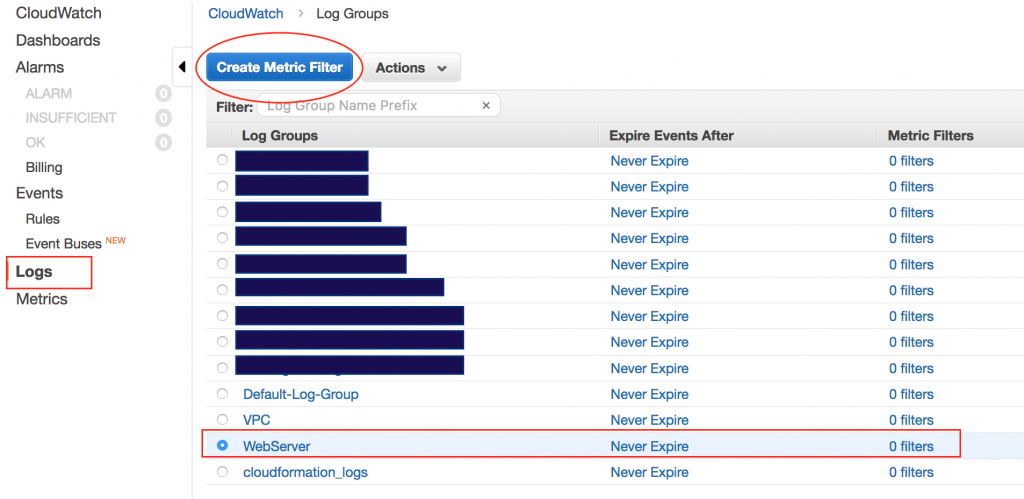The image size is (1024, 499).
Task: Click the Metric Filters column header
Action: coord(931,136)
